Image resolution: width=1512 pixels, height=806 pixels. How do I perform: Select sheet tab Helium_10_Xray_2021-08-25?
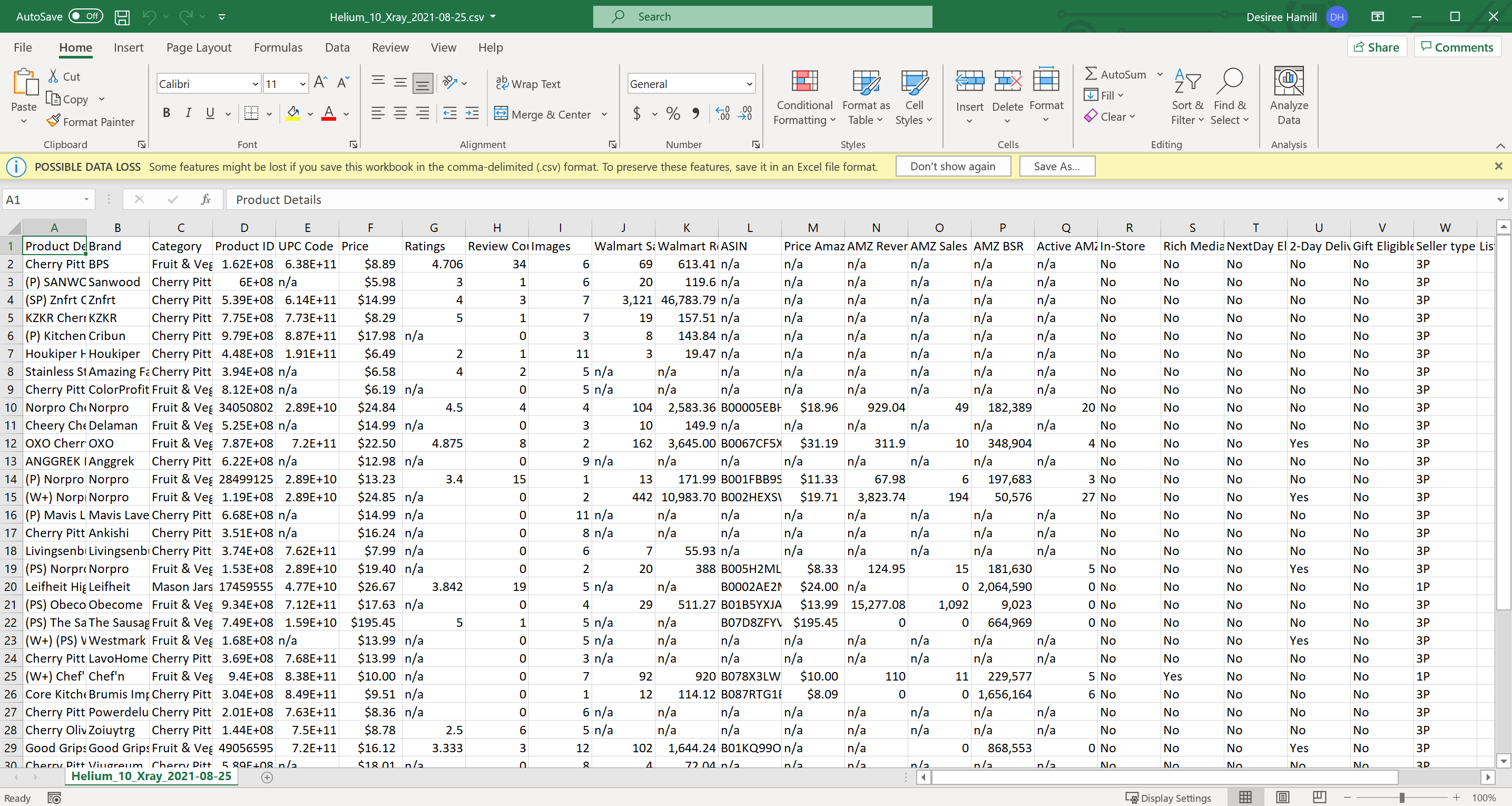pyautogui.click(x=151, y=776)
